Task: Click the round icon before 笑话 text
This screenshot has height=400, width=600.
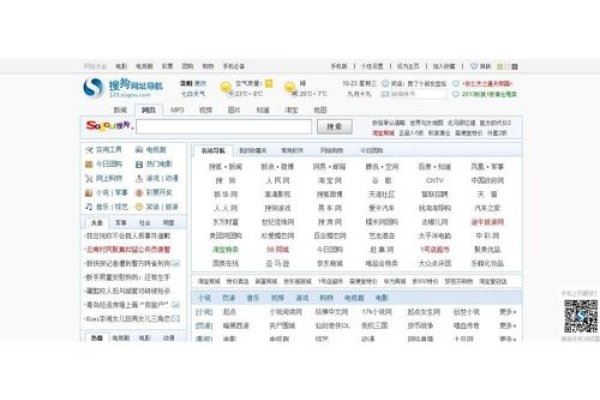Action: click(x=385, y=83)
